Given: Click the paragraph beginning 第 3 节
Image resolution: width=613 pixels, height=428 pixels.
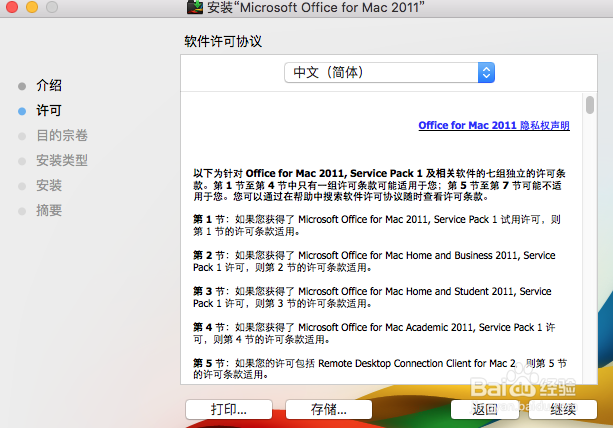Looking at the screenshot, I should click(372, 297).
